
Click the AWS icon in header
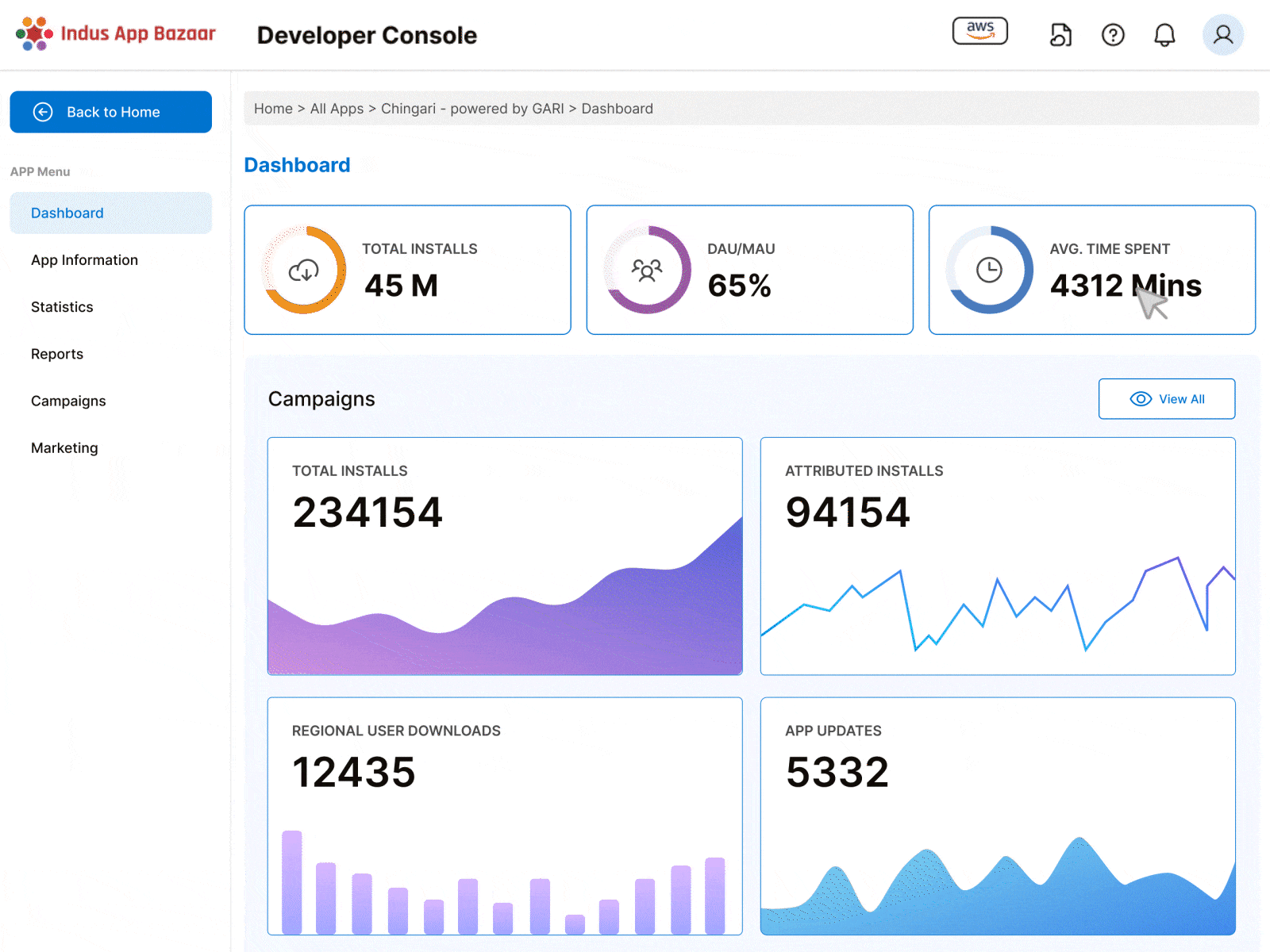(979, 31)
